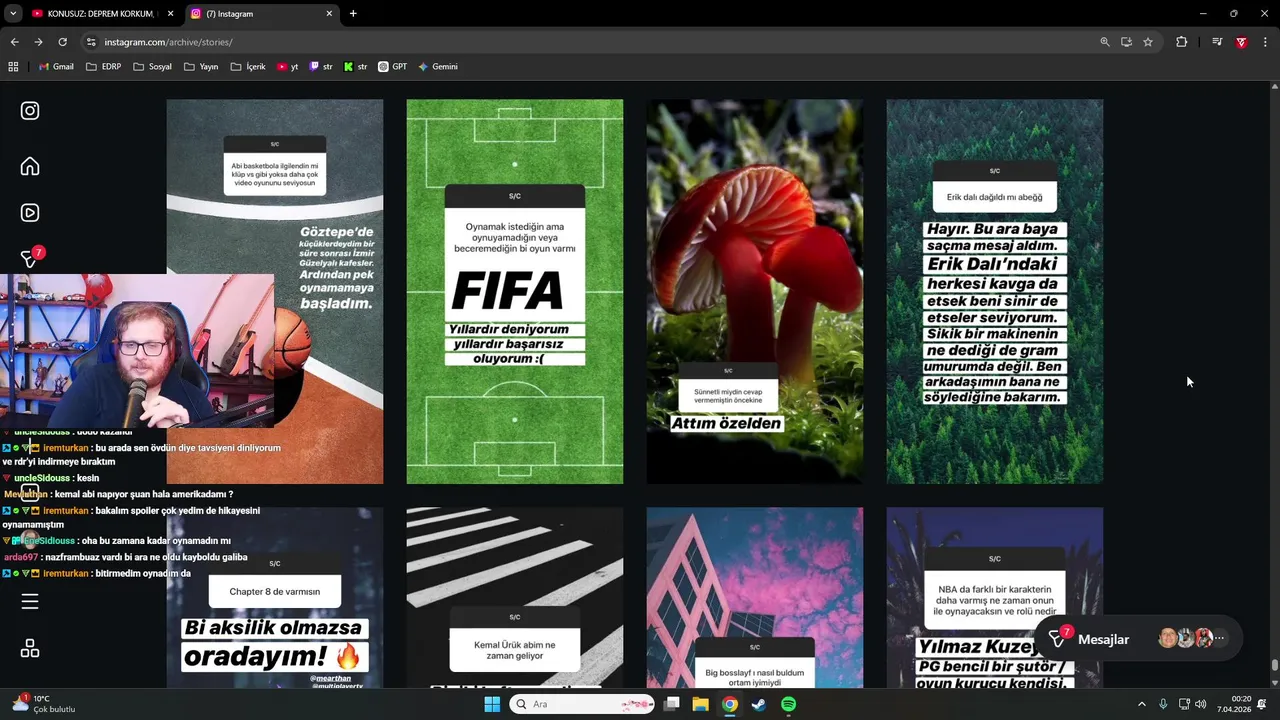Open the red mushroom story thumbnail
The width and height of the screenshot is (1280, 720).
tap(755, 291)
